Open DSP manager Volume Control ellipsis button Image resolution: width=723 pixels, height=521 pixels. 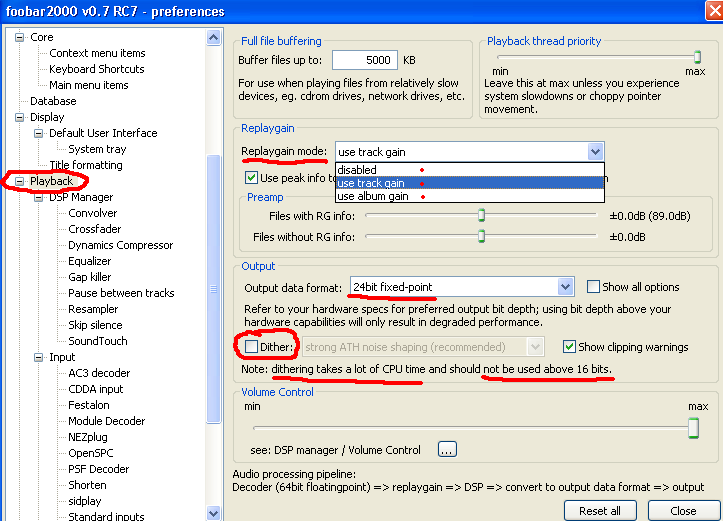pyautogui.click(x=447, y=450)
